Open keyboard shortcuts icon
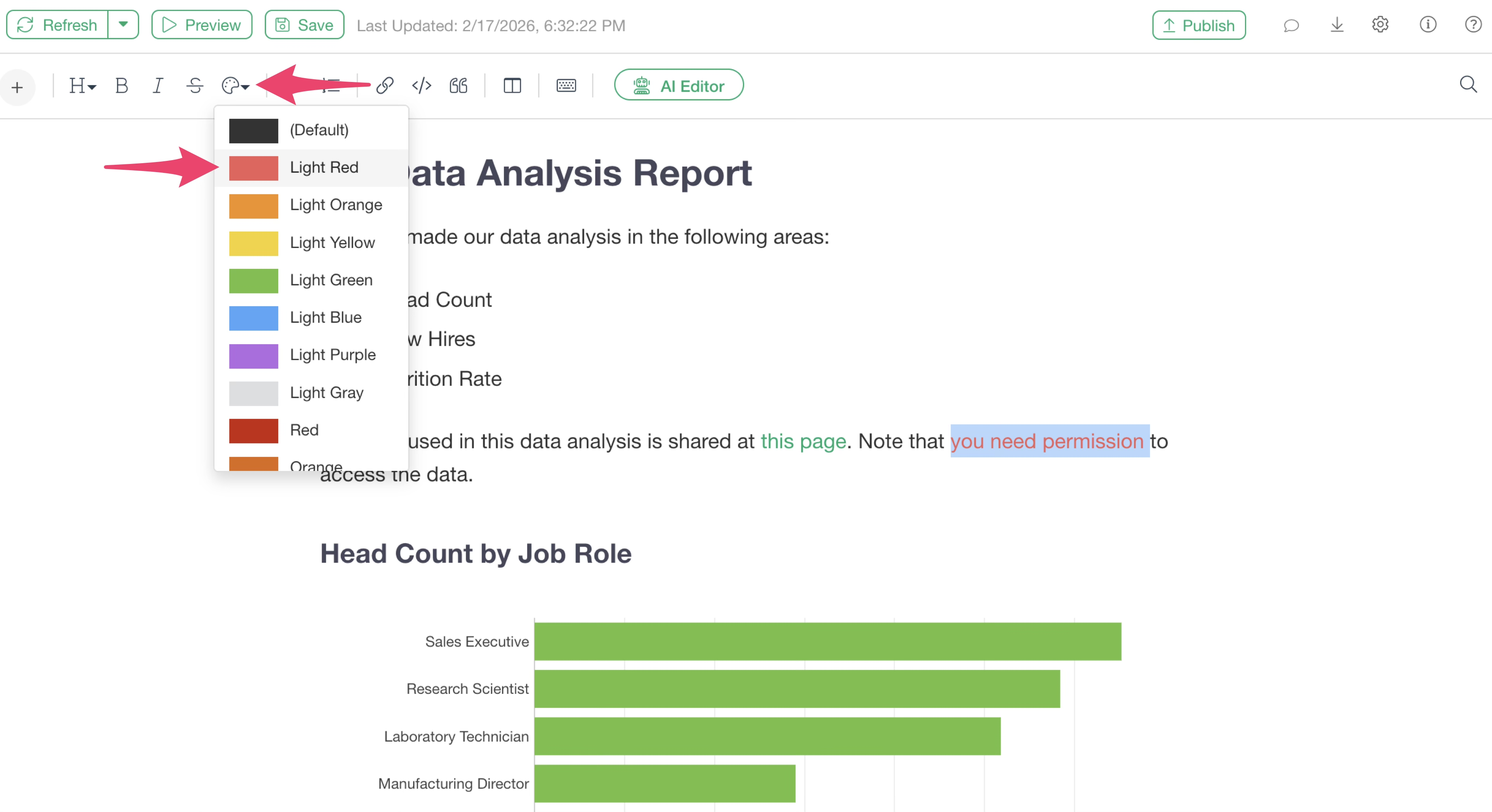The width and height of the screenshot is (1492, 812). pos(566,86)
